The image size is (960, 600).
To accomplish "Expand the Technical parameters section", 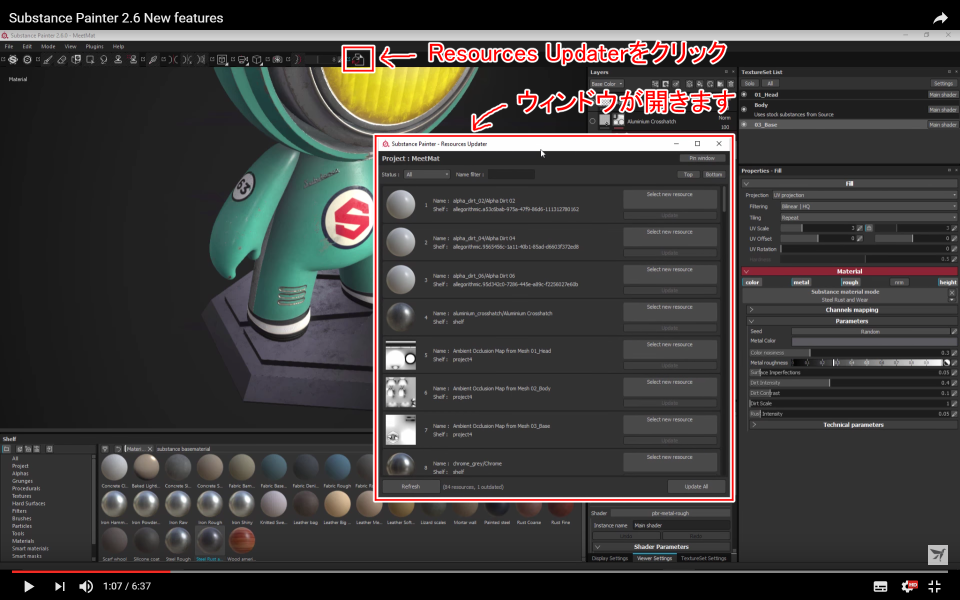I will coord(853,424).
